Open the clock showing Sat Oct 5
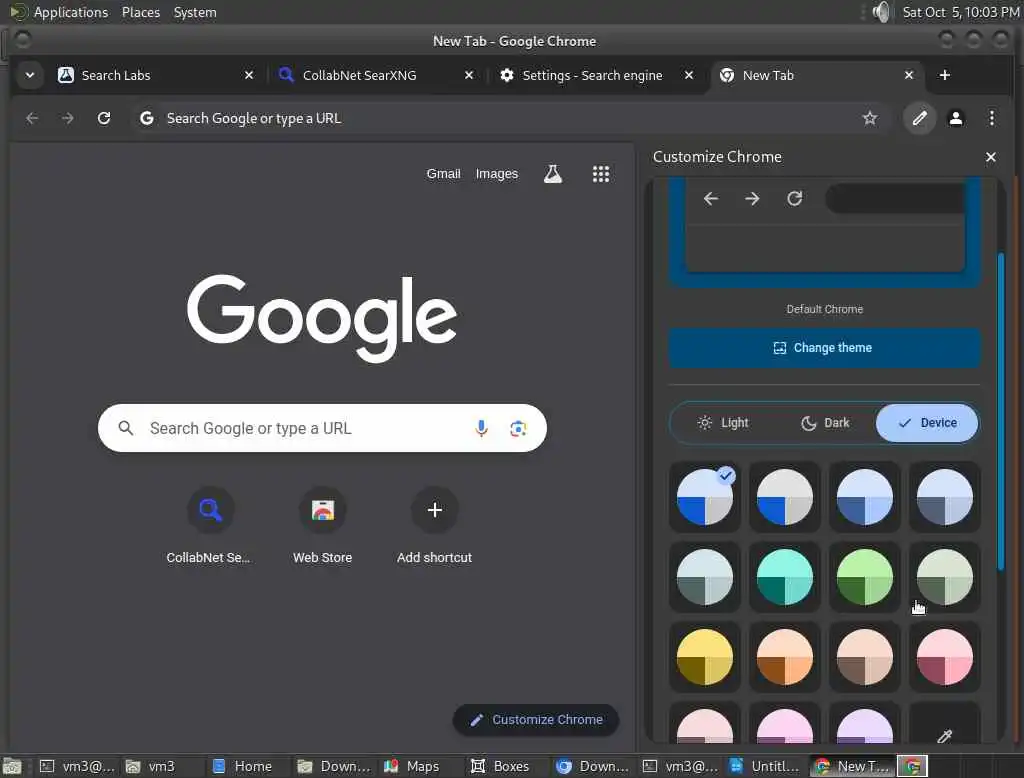 (961, 12)
